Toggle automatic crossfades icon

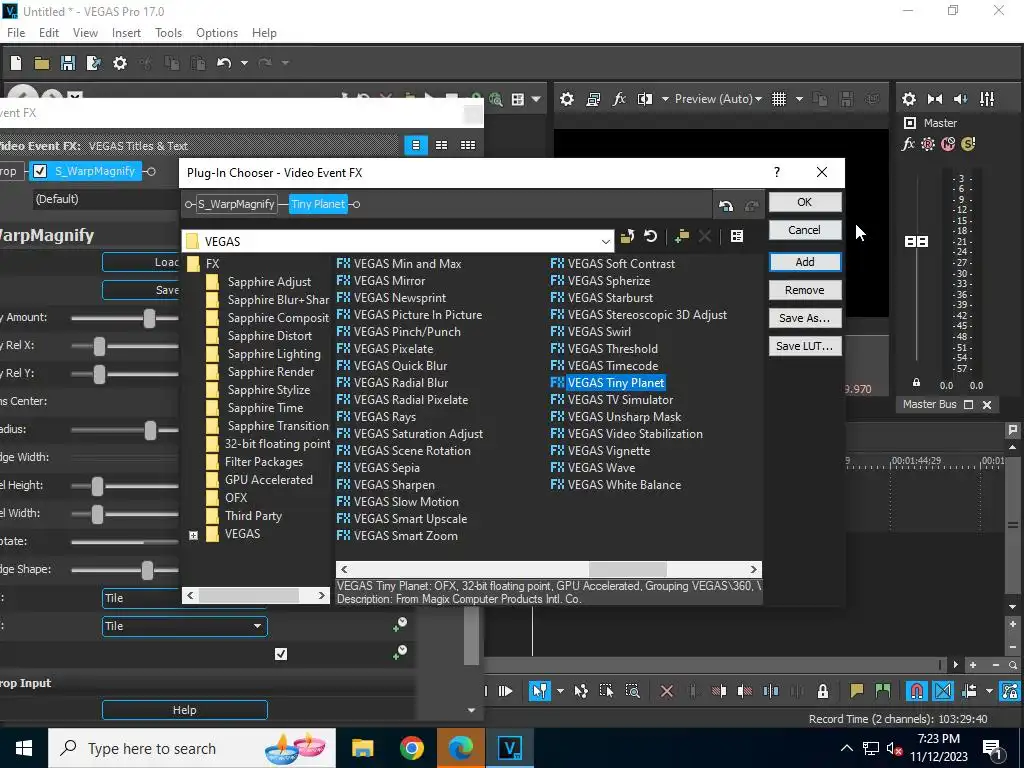pos(942,691)
